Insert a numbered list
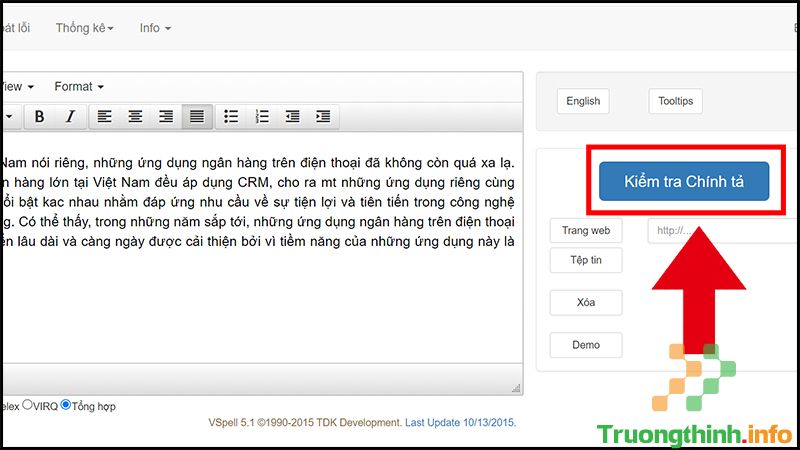800x450 pixels. tap(262, 117)
